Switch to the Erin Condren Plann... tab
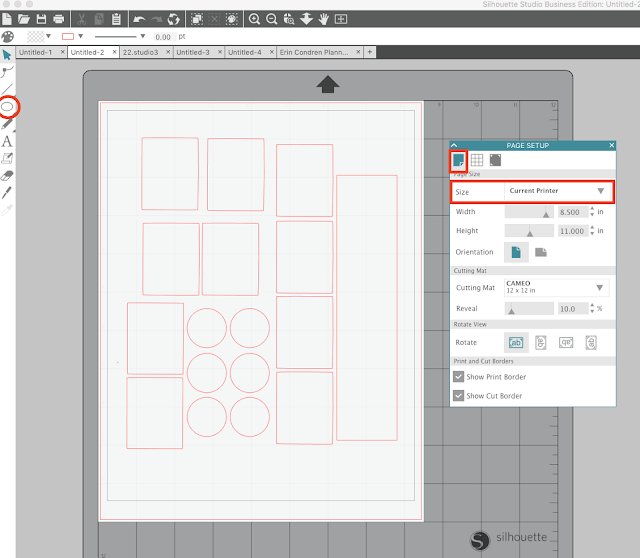Screen dimensions: 640x558 [314, 52]
